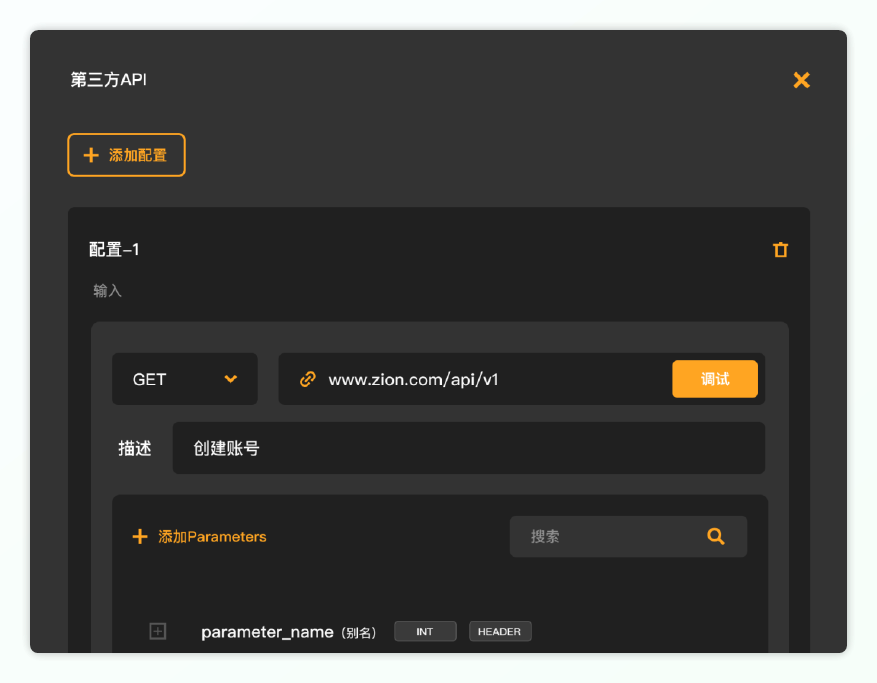This screenshot has height=683, width=877.
Task: Delete 配置-1 using the trash icon
Action: click(781, 249)
